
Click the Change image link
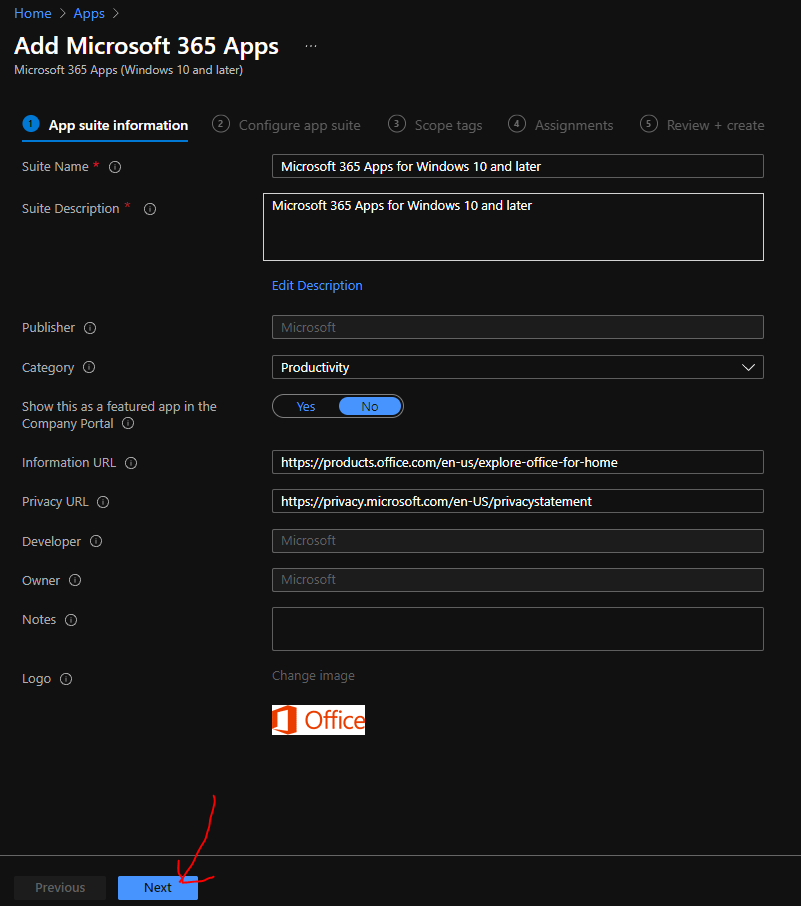tap(313, 675)
